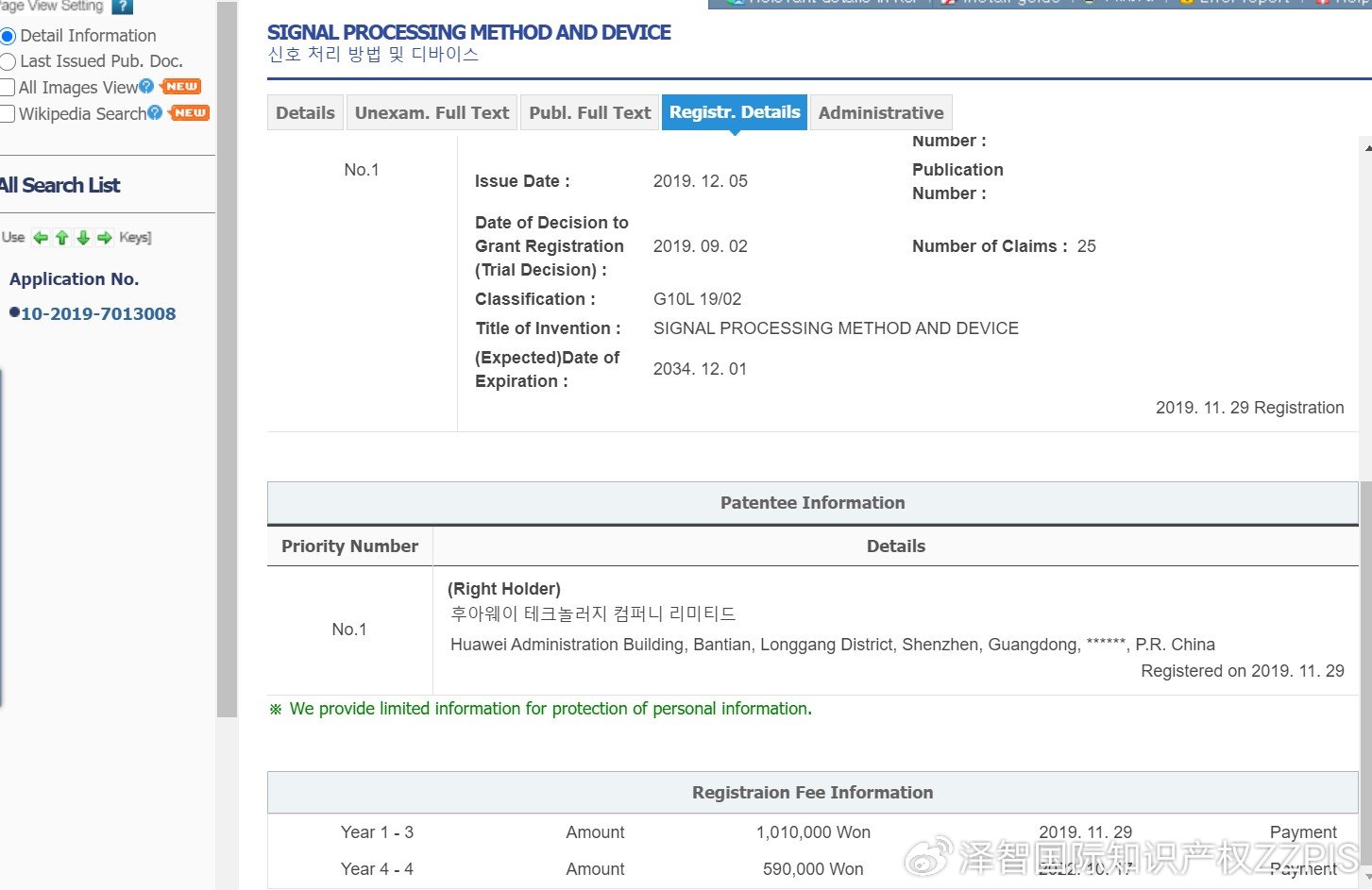The image size is (1372, 890).
Task: Click the Number of Claims value 25
Action: [x=1087, y=246]
